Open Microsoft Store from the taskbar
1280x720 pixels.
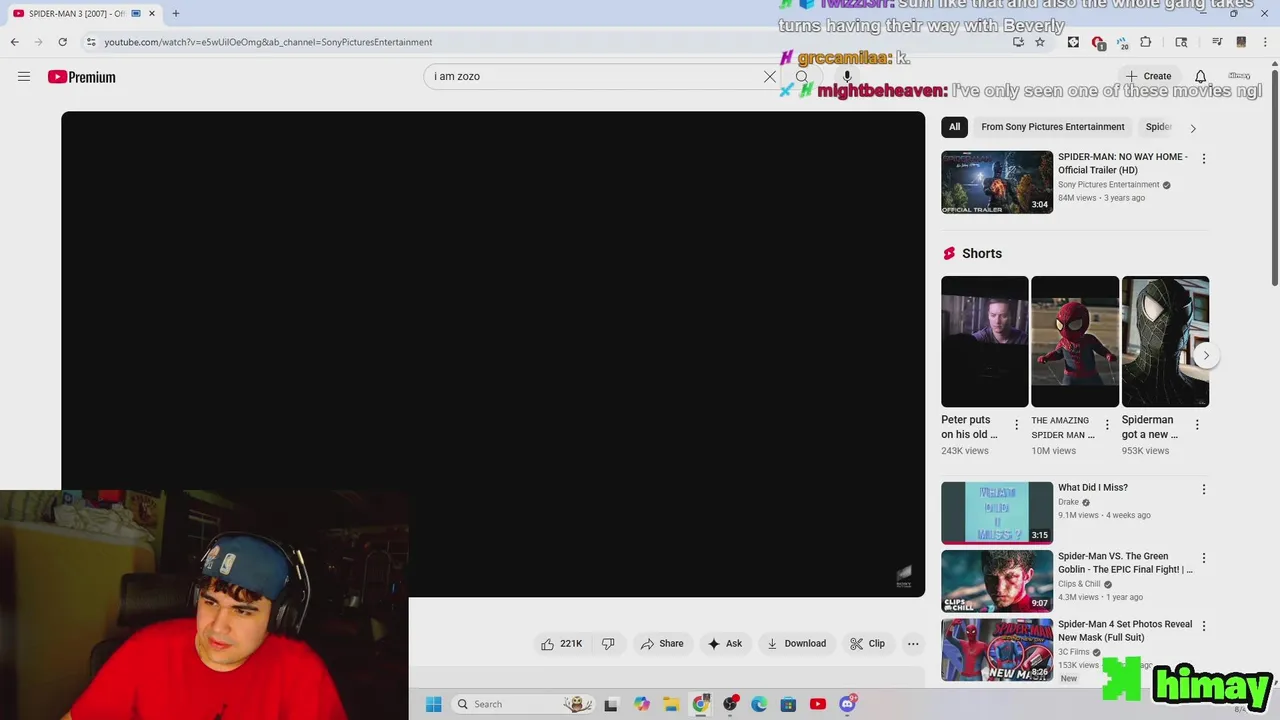788,704
